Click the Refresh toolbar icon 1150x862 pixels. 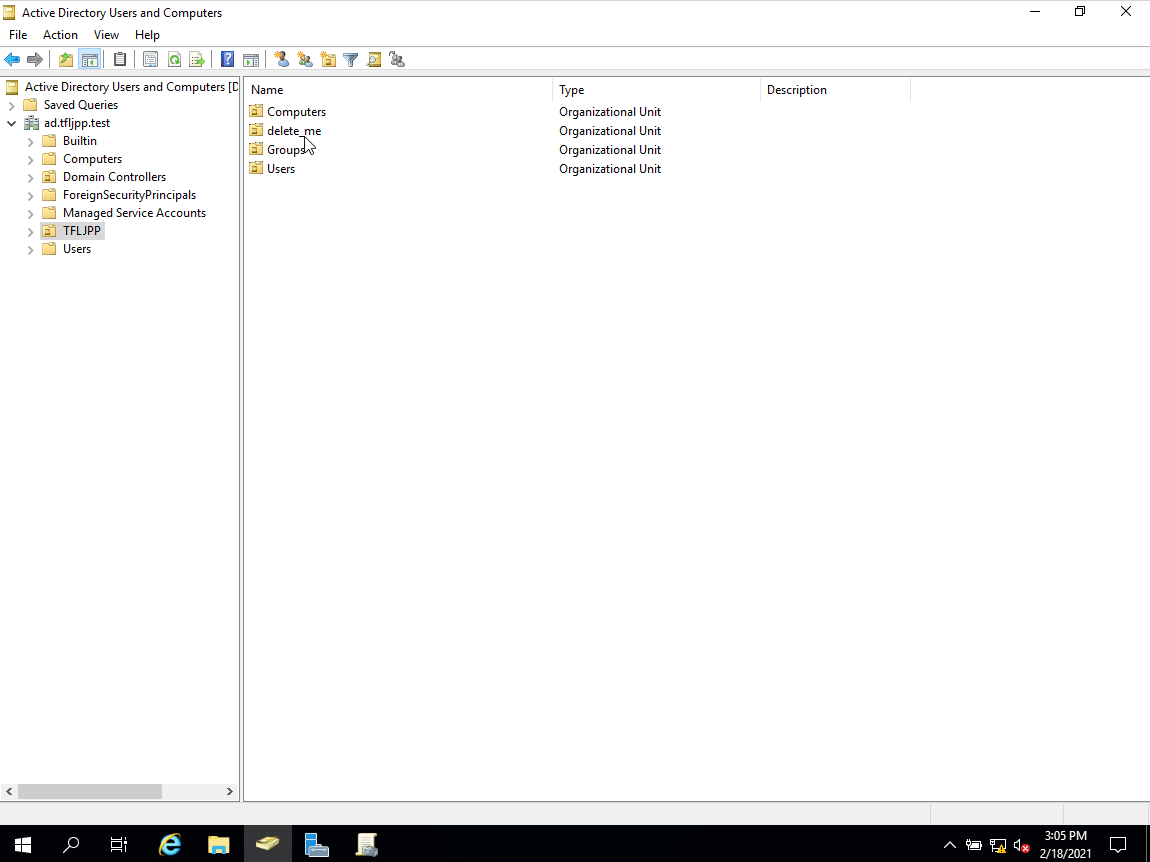174,60
